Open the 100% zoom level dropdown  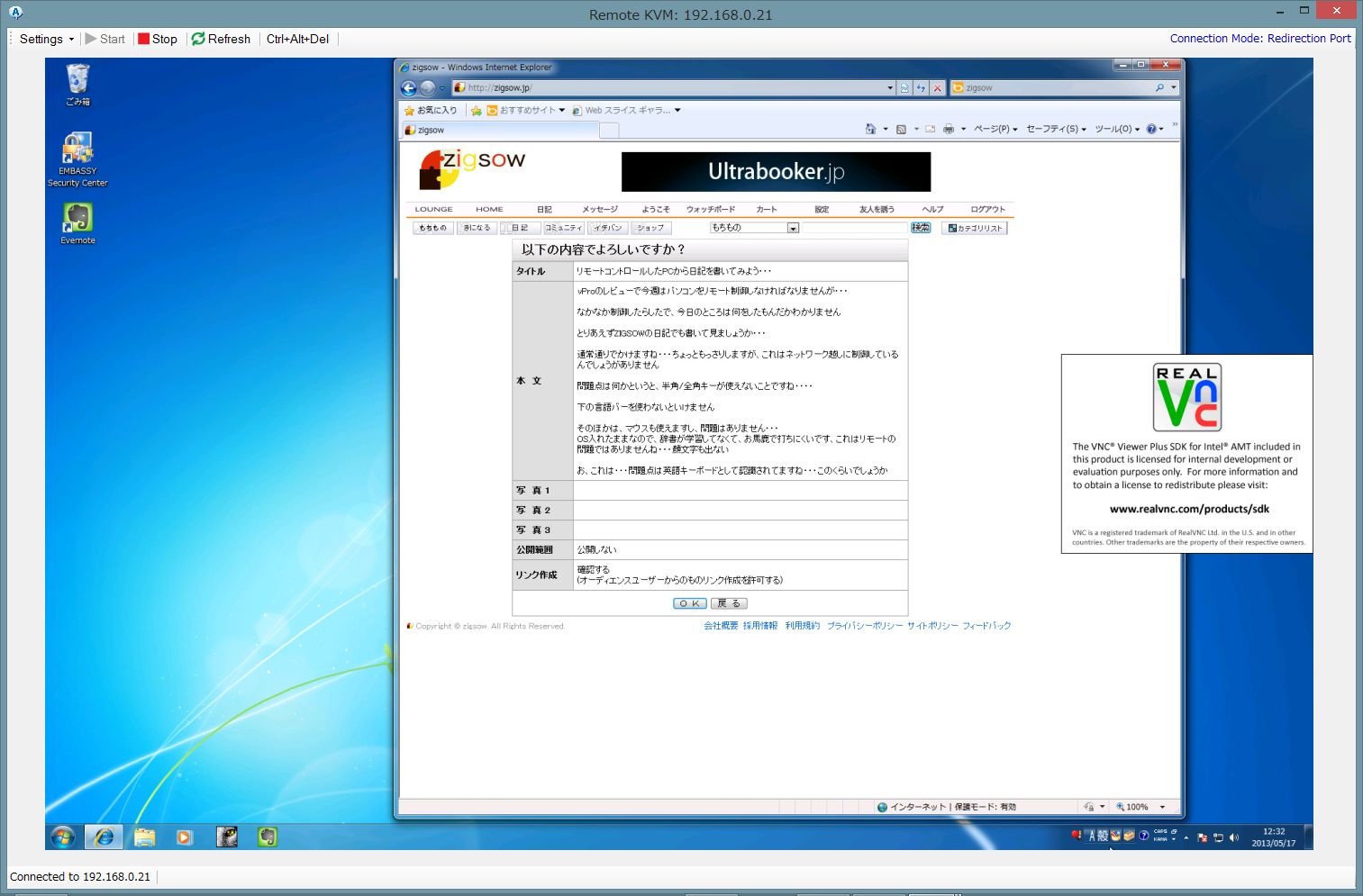coord(1162,807)
